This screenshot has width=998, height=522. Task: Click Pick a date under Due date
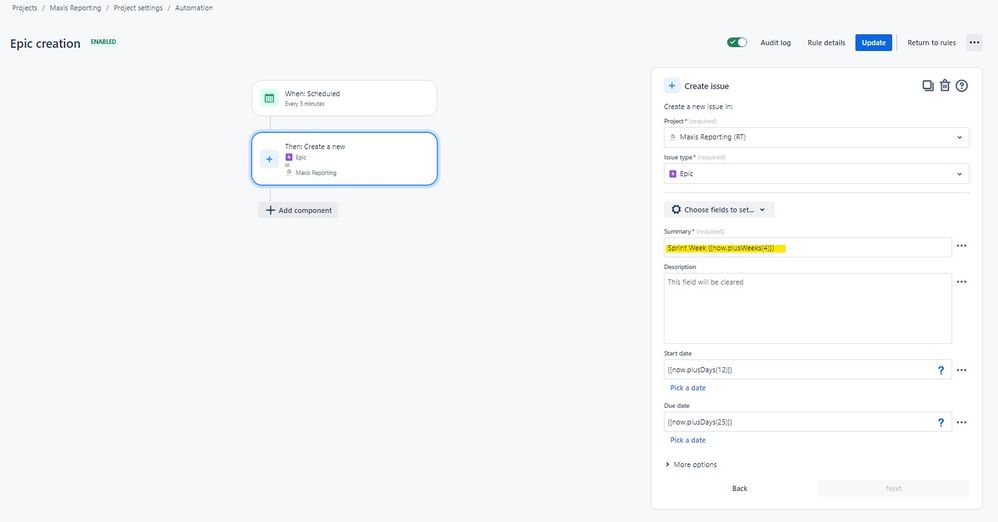click(x=687, y=440)
